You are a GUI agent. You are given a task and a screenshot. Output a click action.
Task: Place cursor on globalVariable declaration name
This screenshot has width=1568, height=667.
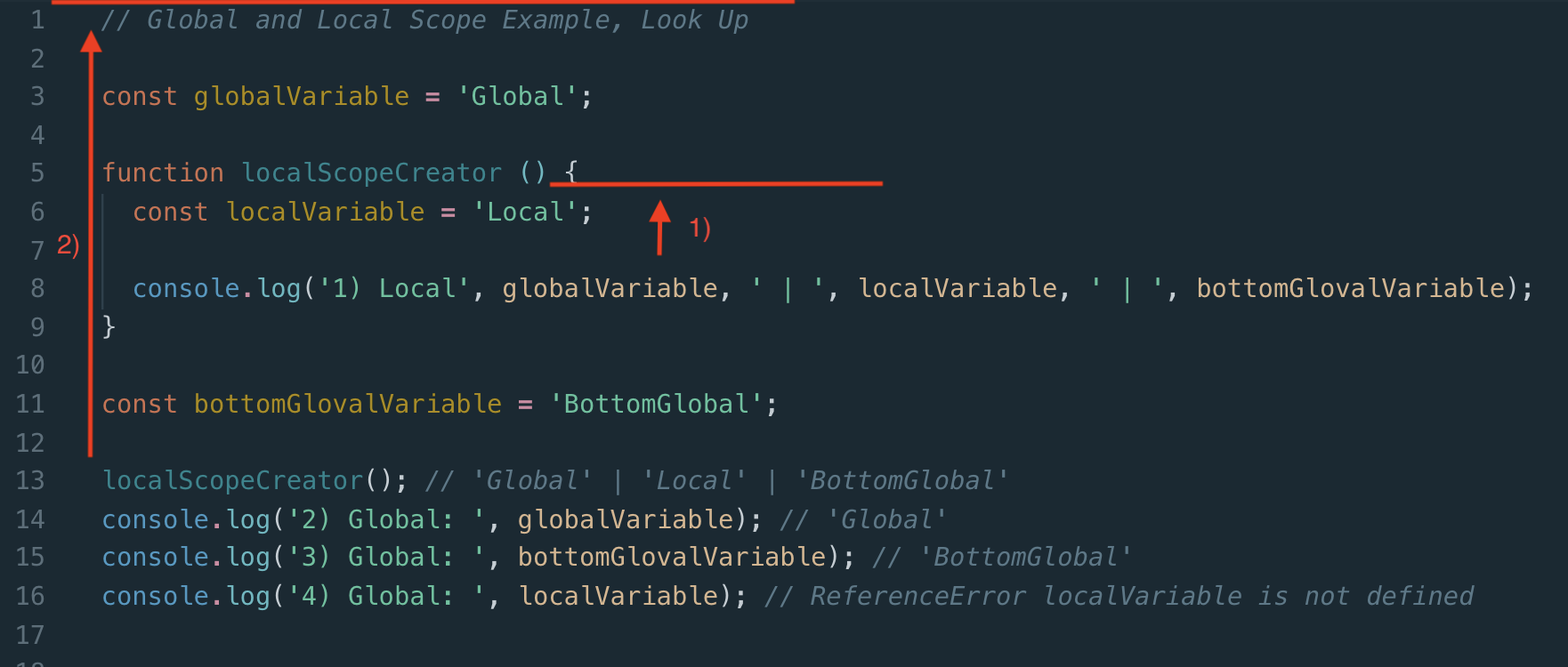[302, 96]
